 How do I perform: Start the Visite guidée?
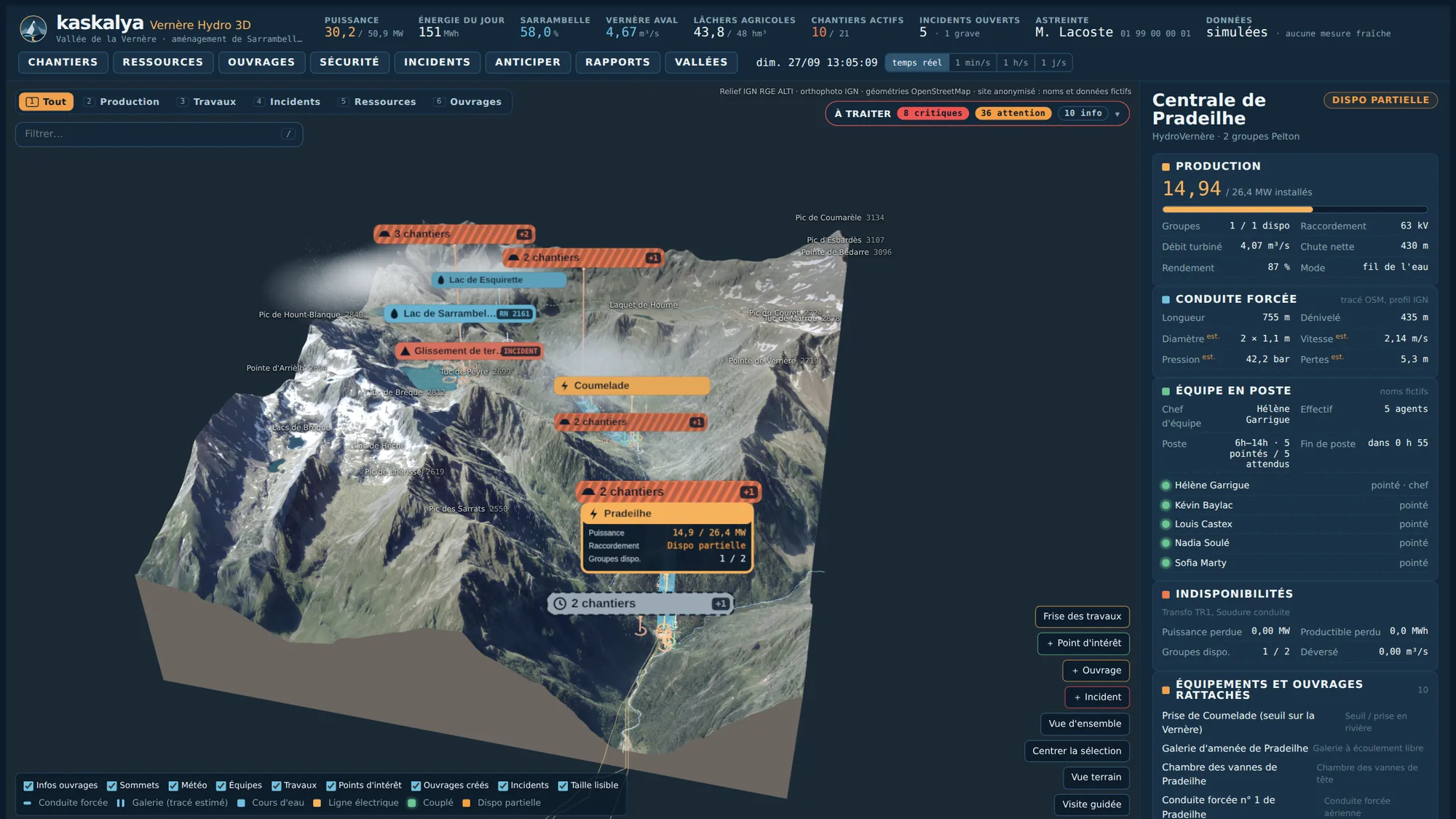coord(1091,804)
